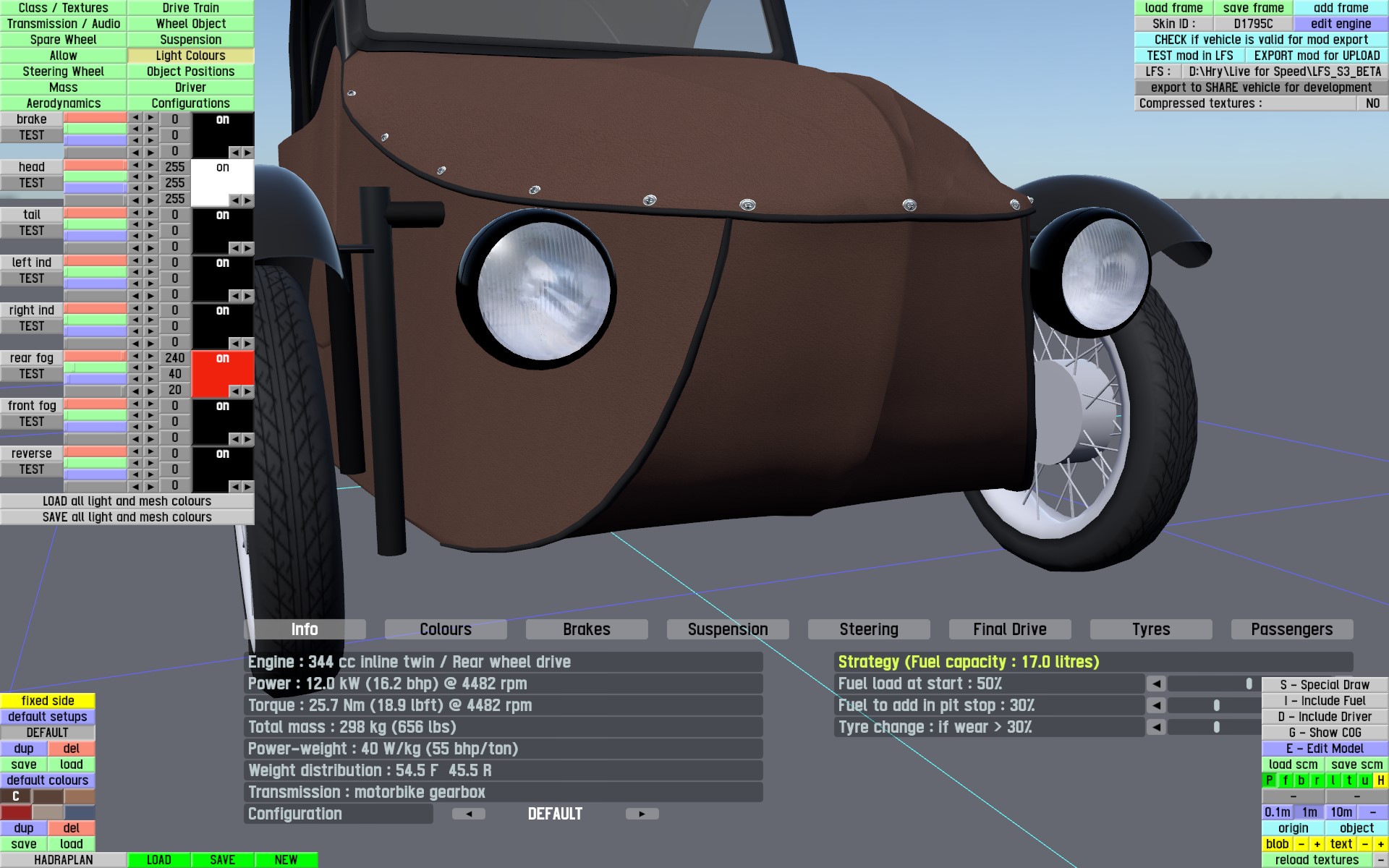Click the yellow H view button
This screenshot has width=1389, height=868.
pos(1380,780)
